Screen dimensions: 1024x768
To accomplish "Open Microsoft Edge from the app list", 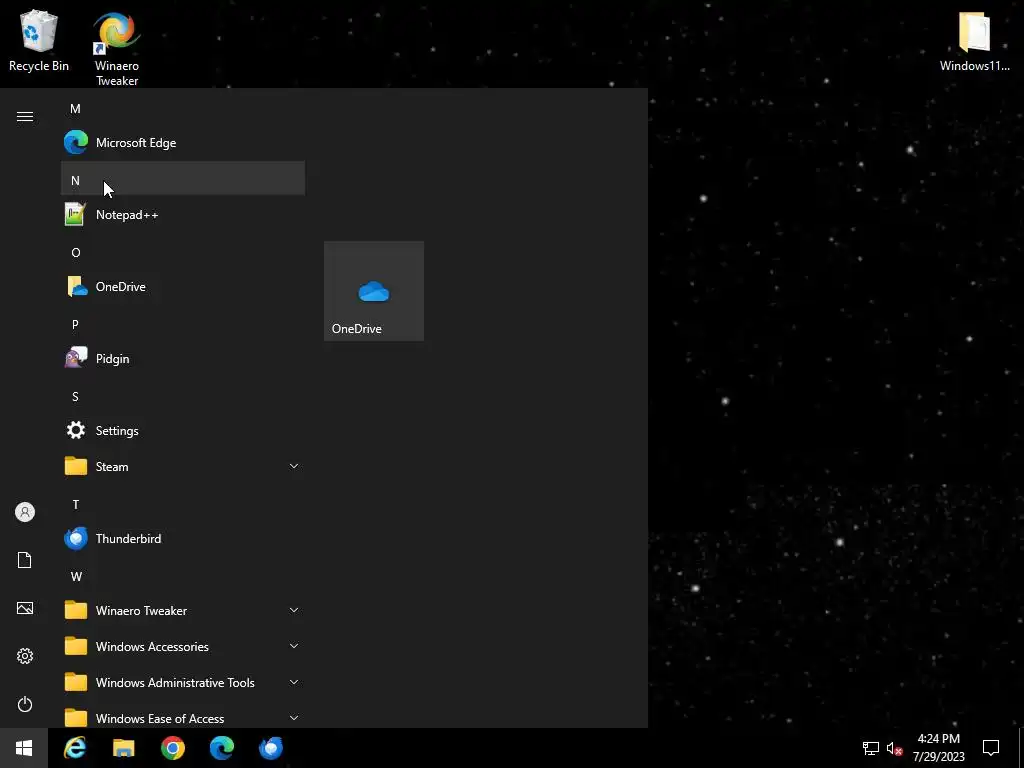I will [183, 142].
